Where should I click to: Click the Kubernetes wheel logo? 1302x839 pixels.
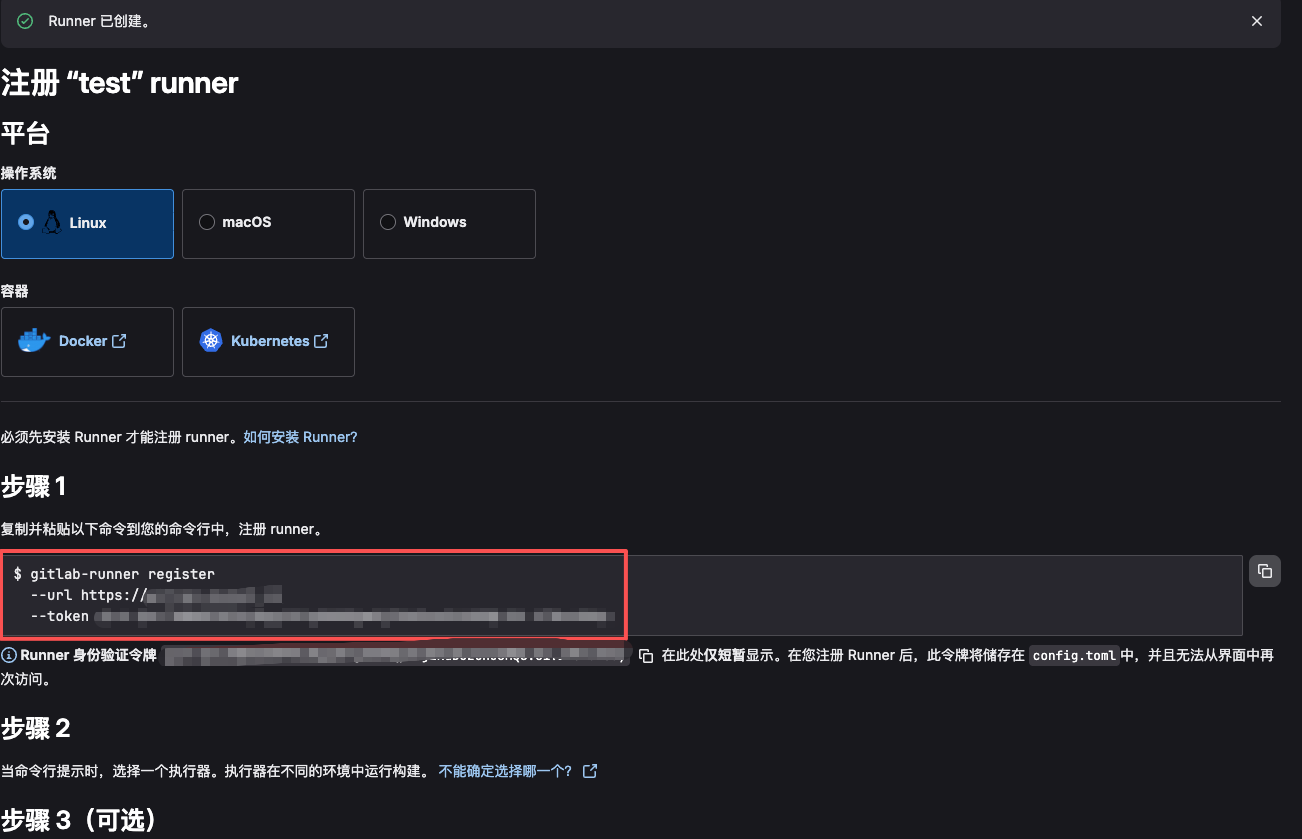[x=210, y=341]
